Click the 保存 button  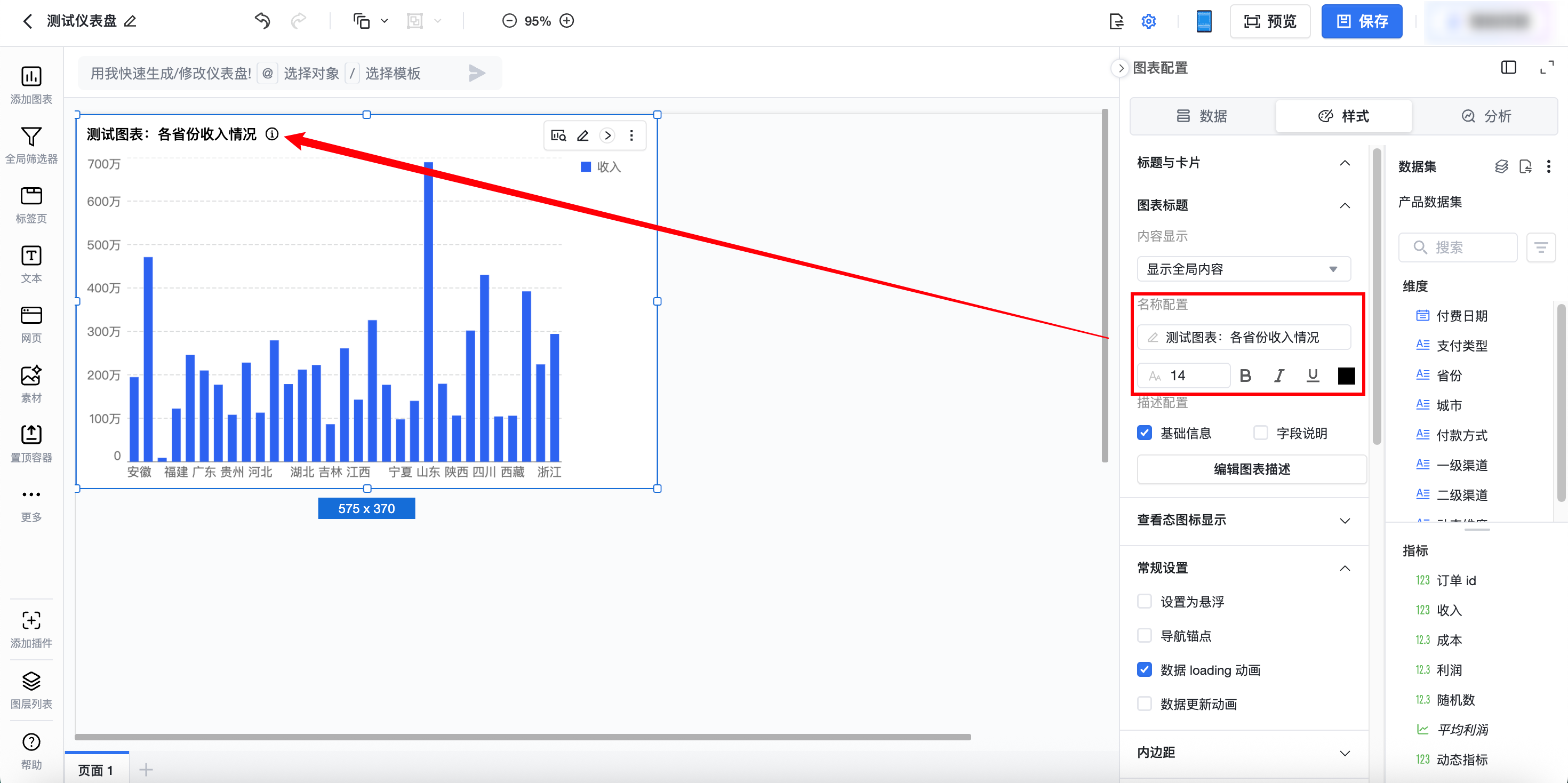[x=1362, y=21]
